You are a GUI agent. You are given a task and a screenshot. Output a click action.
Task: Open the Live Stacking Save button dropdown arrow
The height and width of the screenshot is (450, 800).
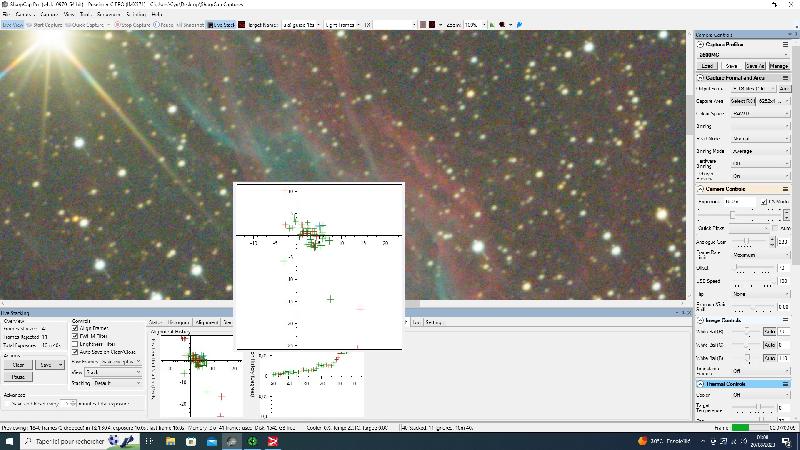click(x=61, y=365)
